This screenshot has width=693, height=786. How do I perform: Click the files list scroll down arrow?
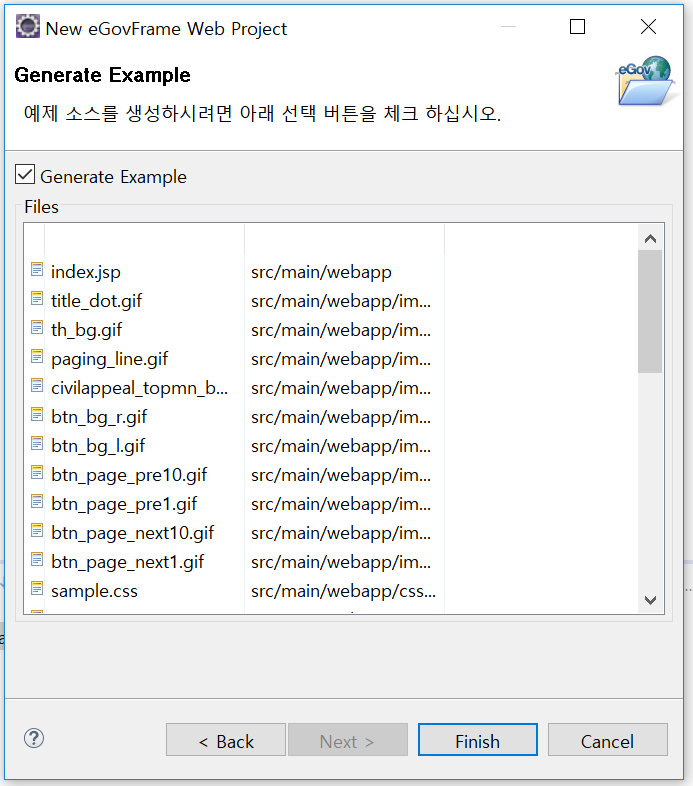tap(650, 600)
